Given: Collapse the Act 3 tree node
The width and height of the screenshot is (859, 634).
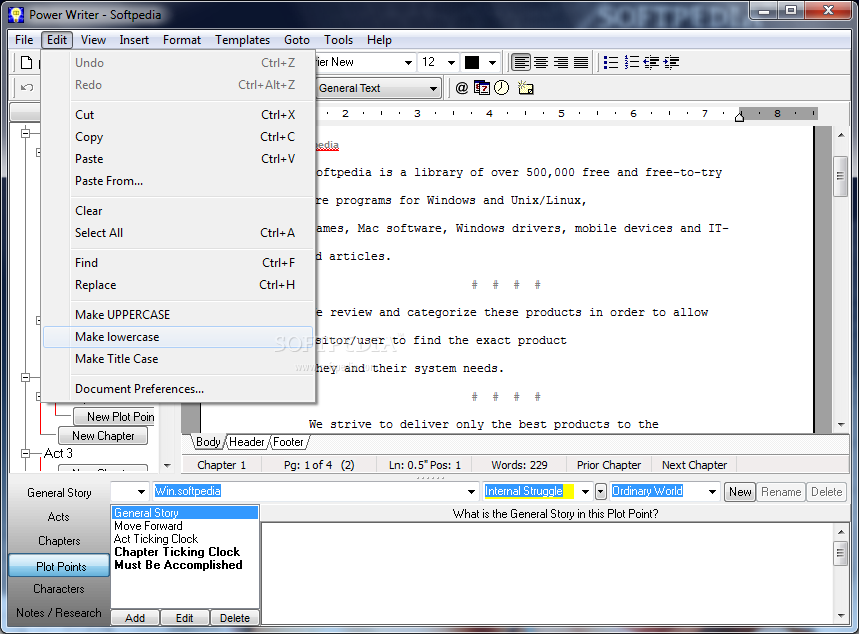Looking at the screenshot, I should point(25,453).
